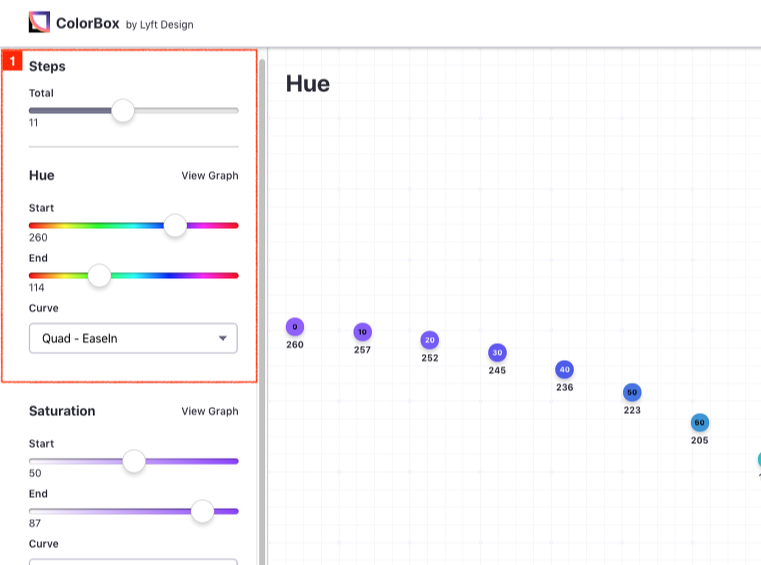Click the ColorBox logo icon

39,22
